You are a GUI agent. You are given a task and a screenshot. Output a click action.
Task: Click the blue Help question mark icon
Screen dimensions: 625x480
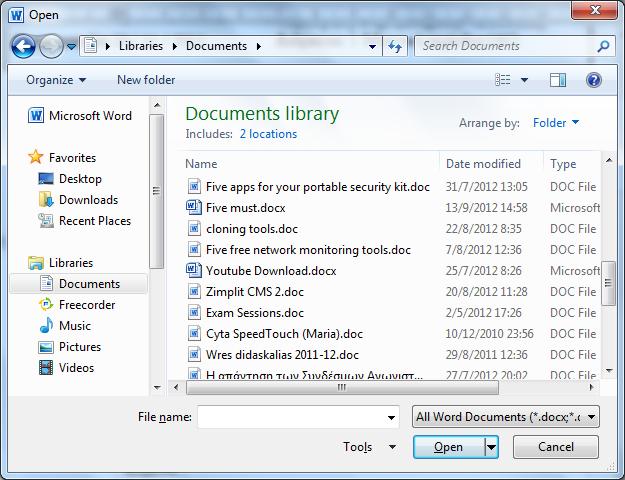594,80
